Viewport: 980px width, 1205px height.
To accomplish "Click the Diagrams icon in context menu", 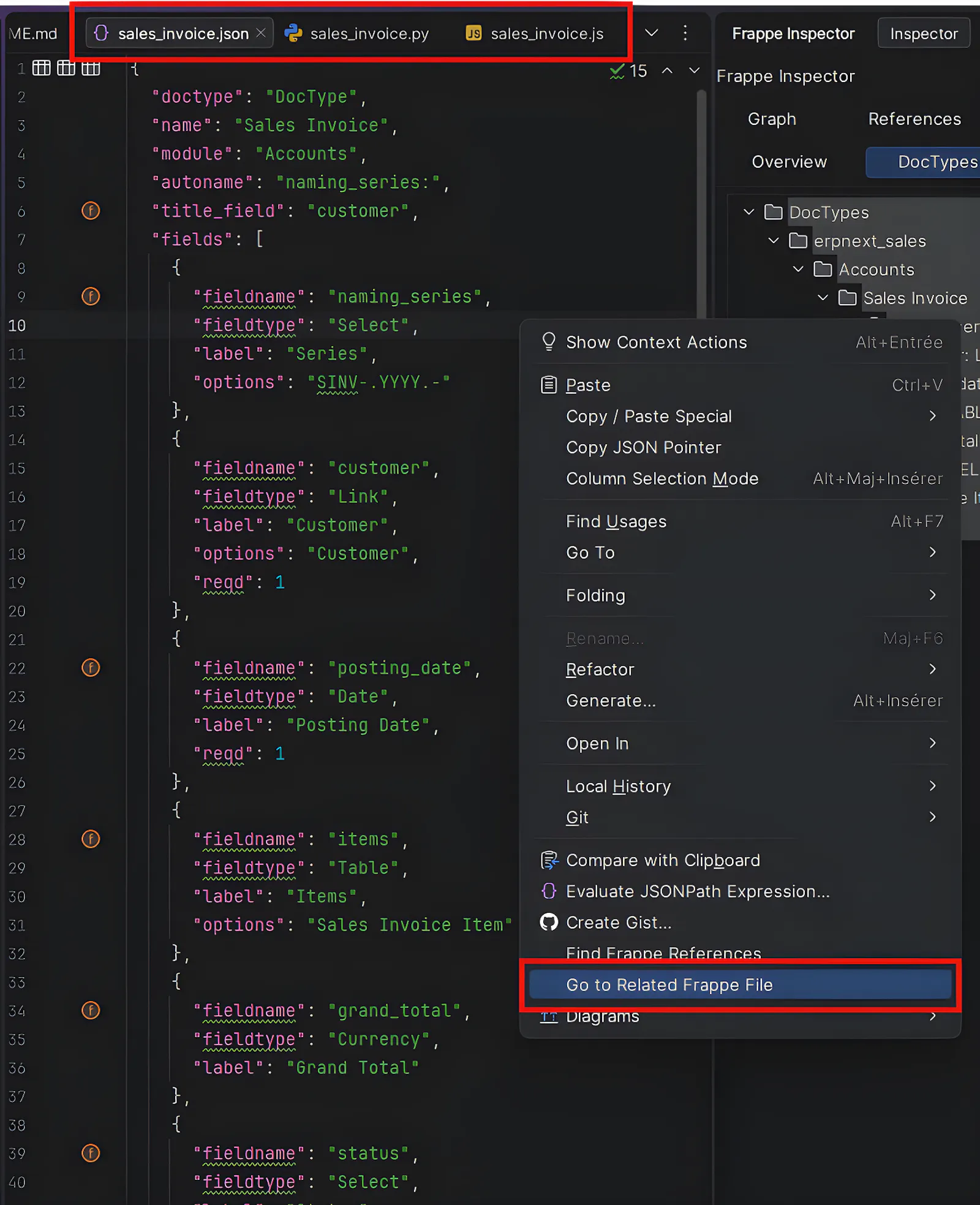I will pos(549,1017).
